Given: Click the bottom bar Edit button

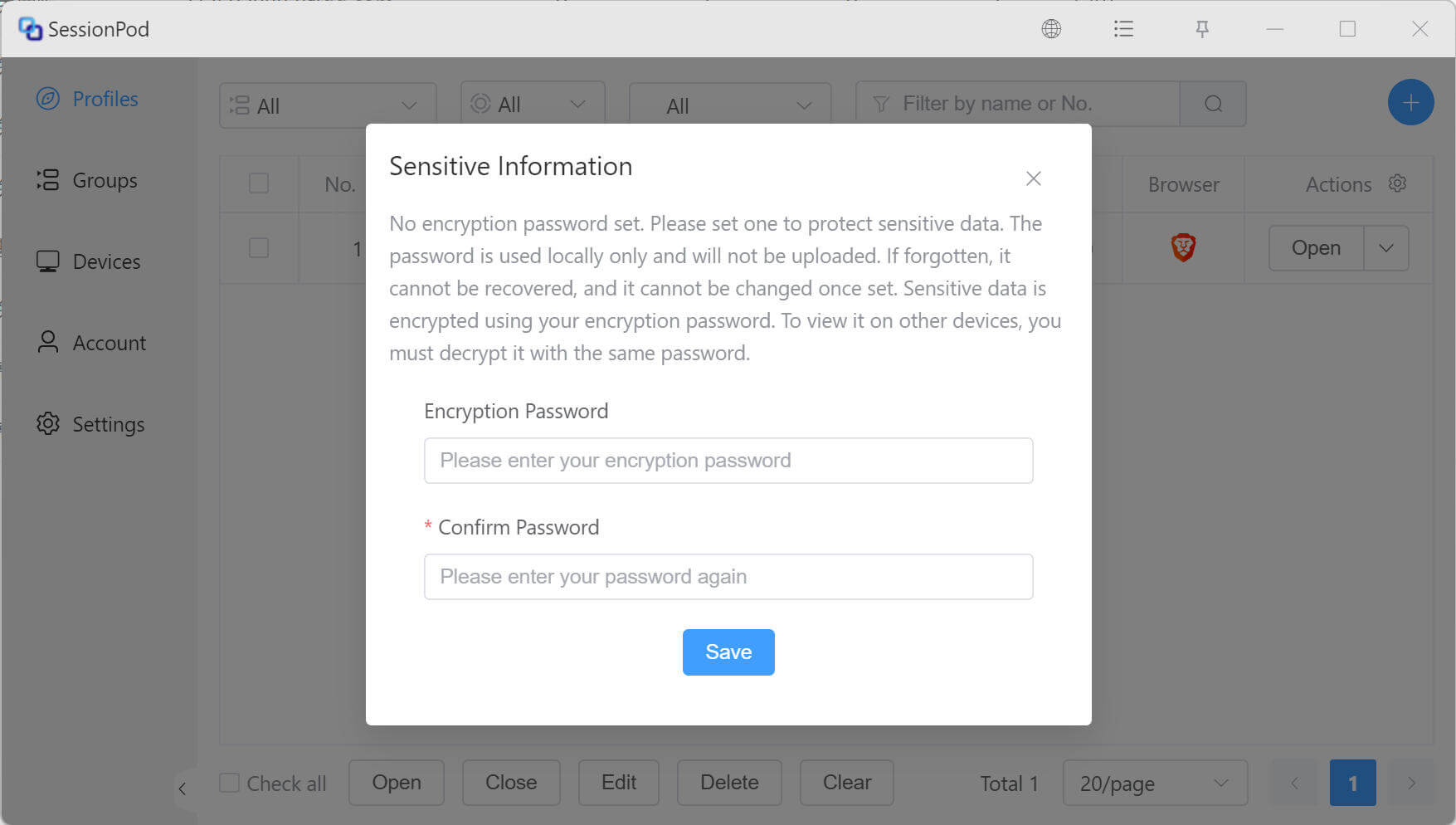Looking at the screenshot, I should pos(619,783).
